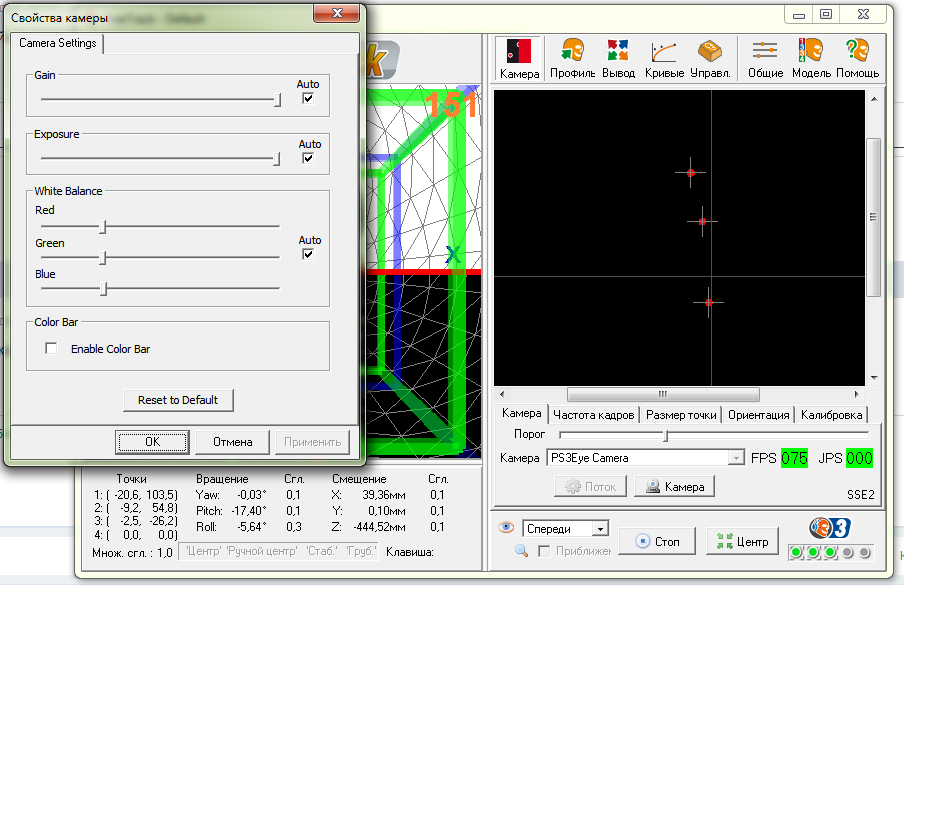Click the SSE2 label
928x828 pixels.
tap(861, 495)
